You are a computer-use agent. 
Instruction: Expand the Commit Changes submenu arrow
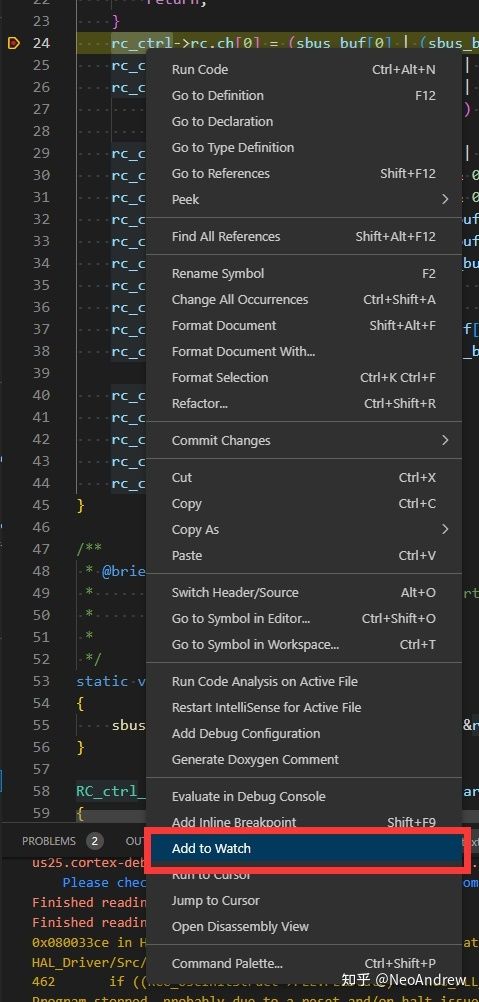click(x=445, y=440)
